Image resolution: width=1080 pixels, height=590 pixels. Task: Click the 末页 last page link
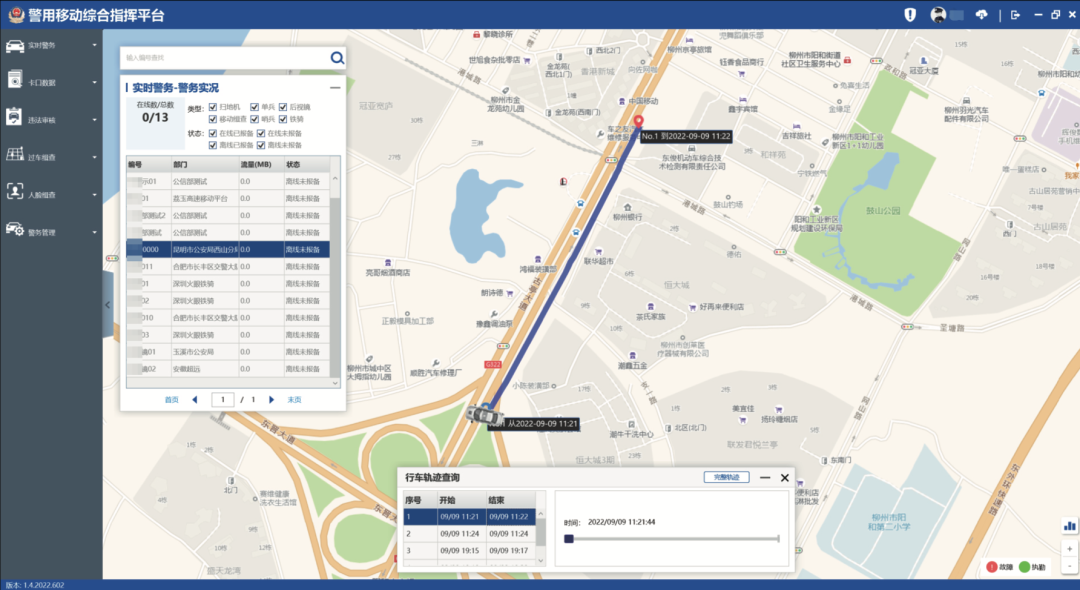coord(294,399)
